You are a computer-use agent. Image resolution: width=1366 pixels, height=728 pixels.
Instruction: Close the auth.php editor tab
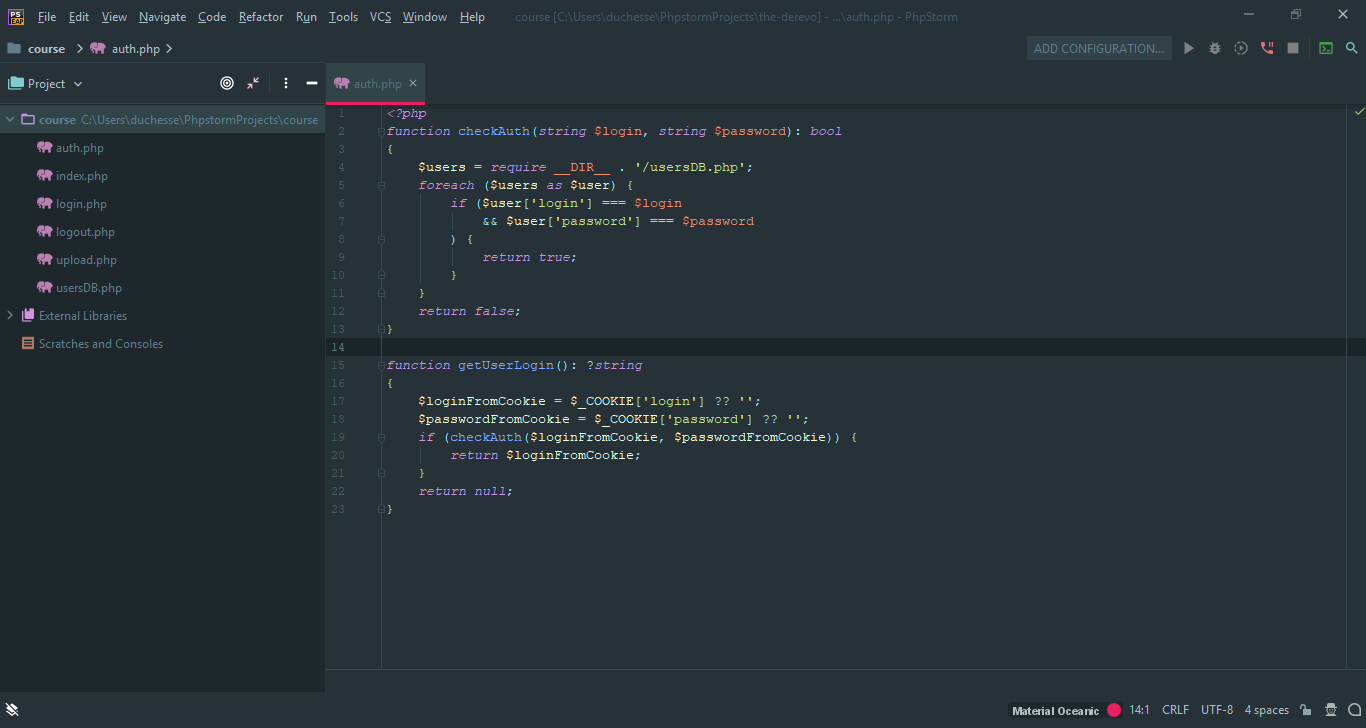click(x=413, y=83)
